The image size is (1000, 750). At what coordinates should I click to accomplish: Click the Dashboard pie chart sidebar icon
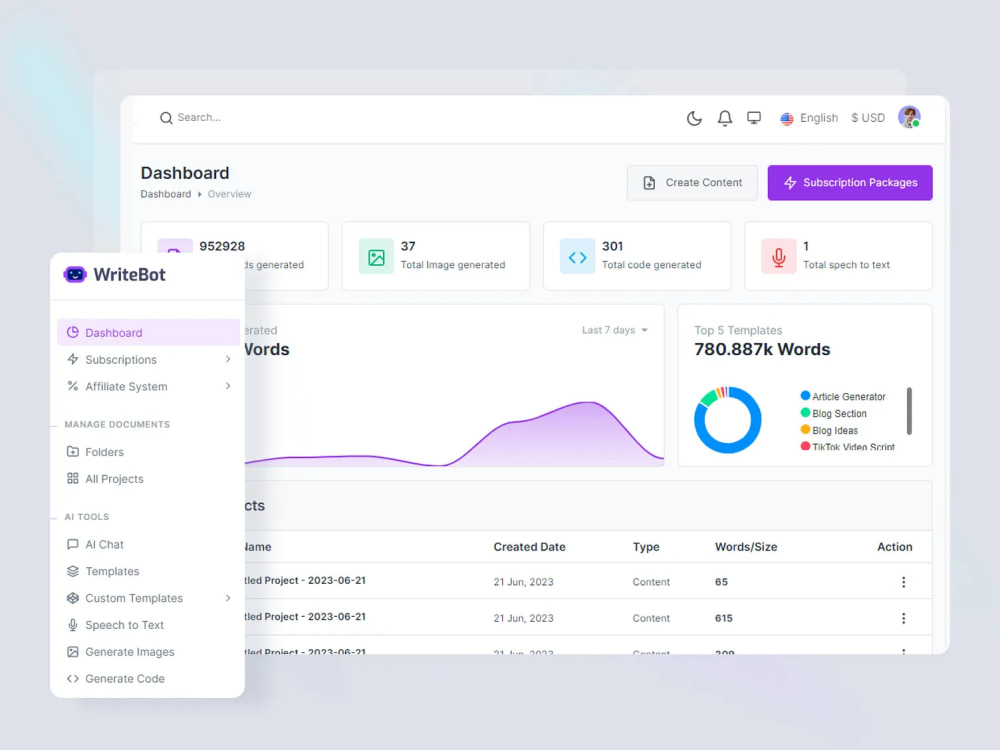73,332
